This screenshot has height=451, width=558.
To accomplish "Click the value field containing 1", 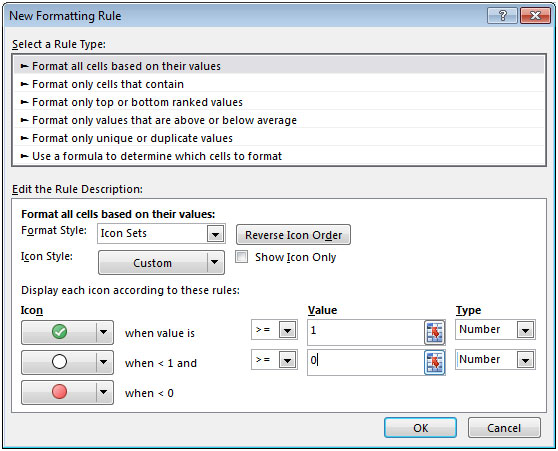I will [365, 332].
